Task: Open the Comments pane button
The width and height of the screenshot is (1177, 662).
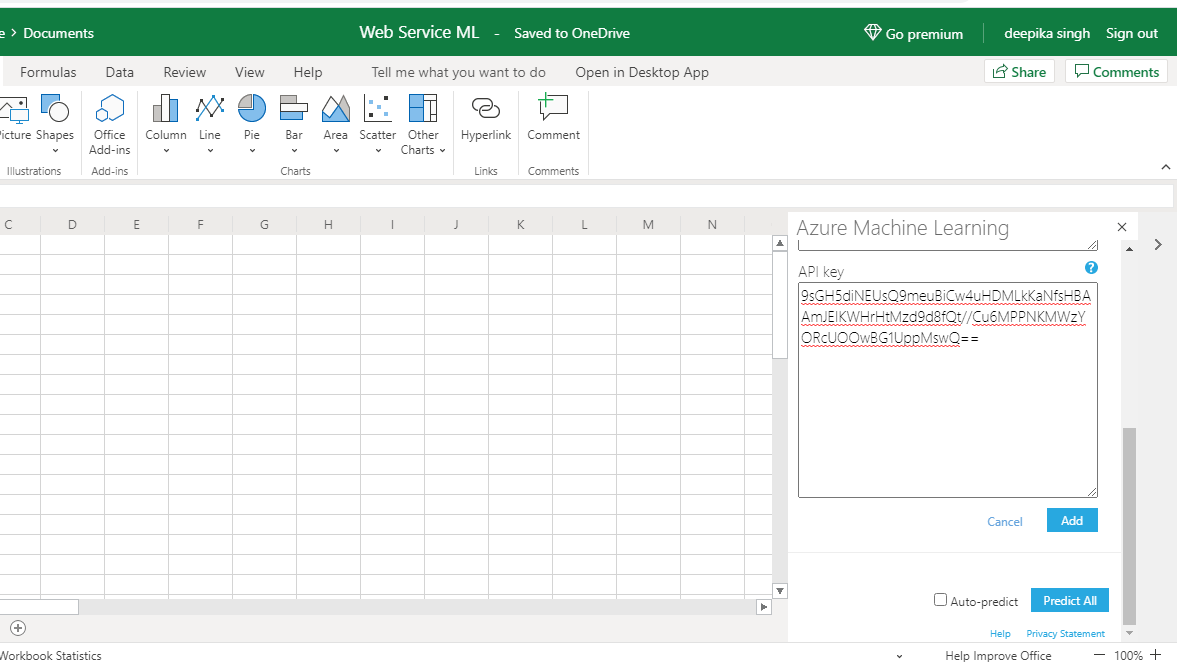Action: 1117,71
